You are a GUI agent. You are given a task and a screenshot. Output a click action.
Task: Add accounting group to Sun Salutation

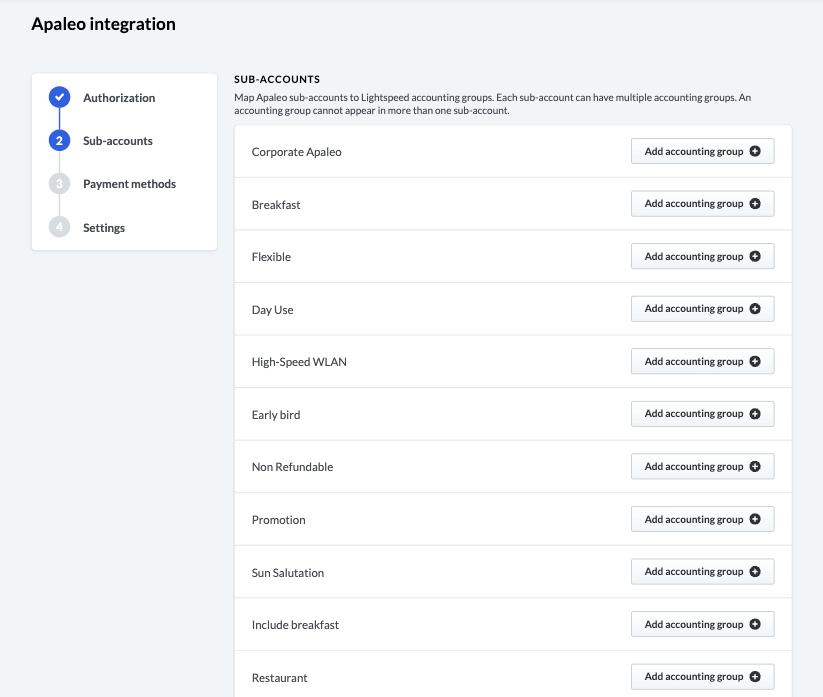pos(702,572)
